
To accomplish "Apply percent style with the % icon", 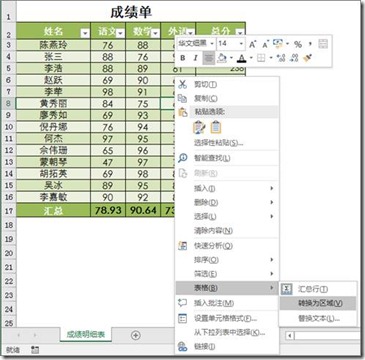I will point(298,44).
